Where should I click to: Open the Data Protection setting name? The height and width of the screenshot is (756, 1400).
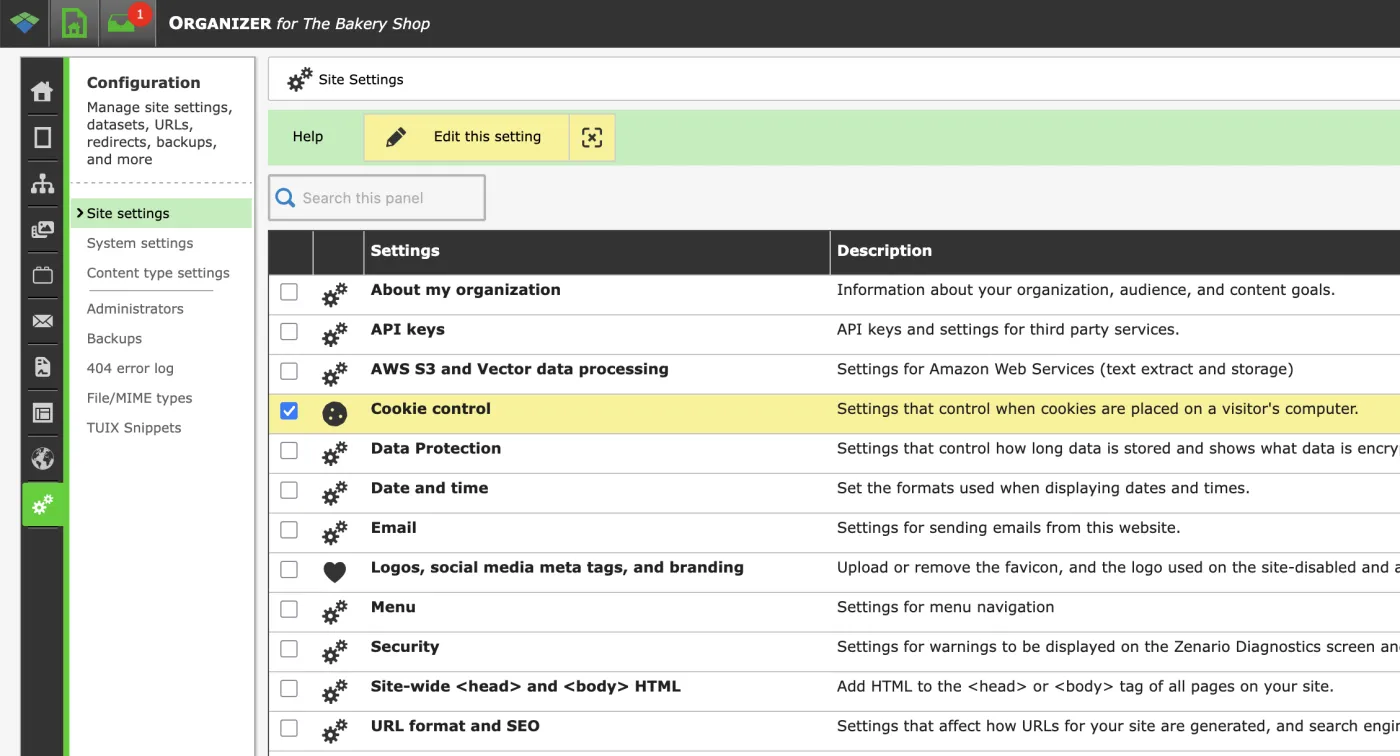[x=436, y=448]
